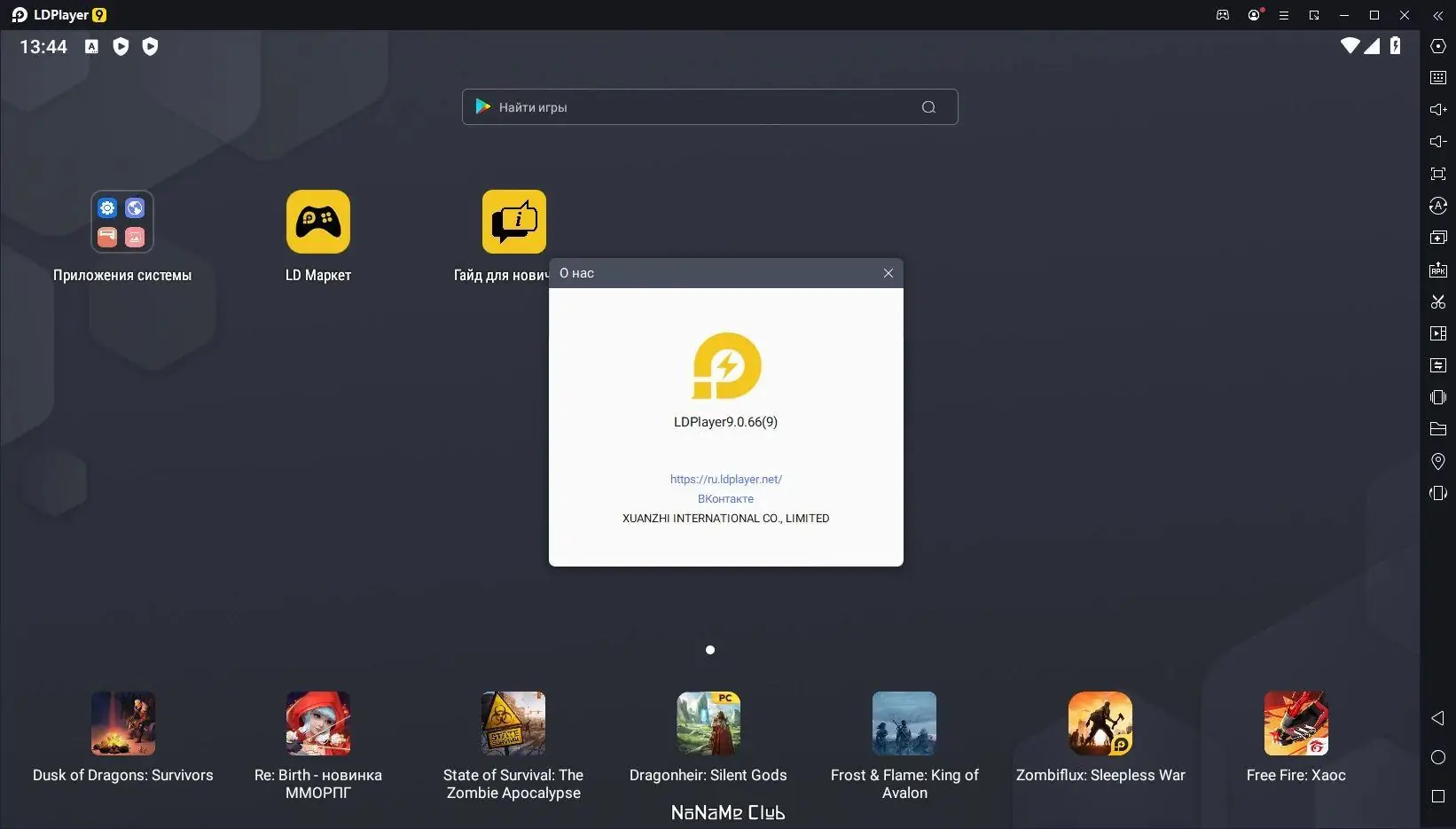Screen dimensions: 1456x829
Task: Close the О нас dialog
Action: coord(888,273)
